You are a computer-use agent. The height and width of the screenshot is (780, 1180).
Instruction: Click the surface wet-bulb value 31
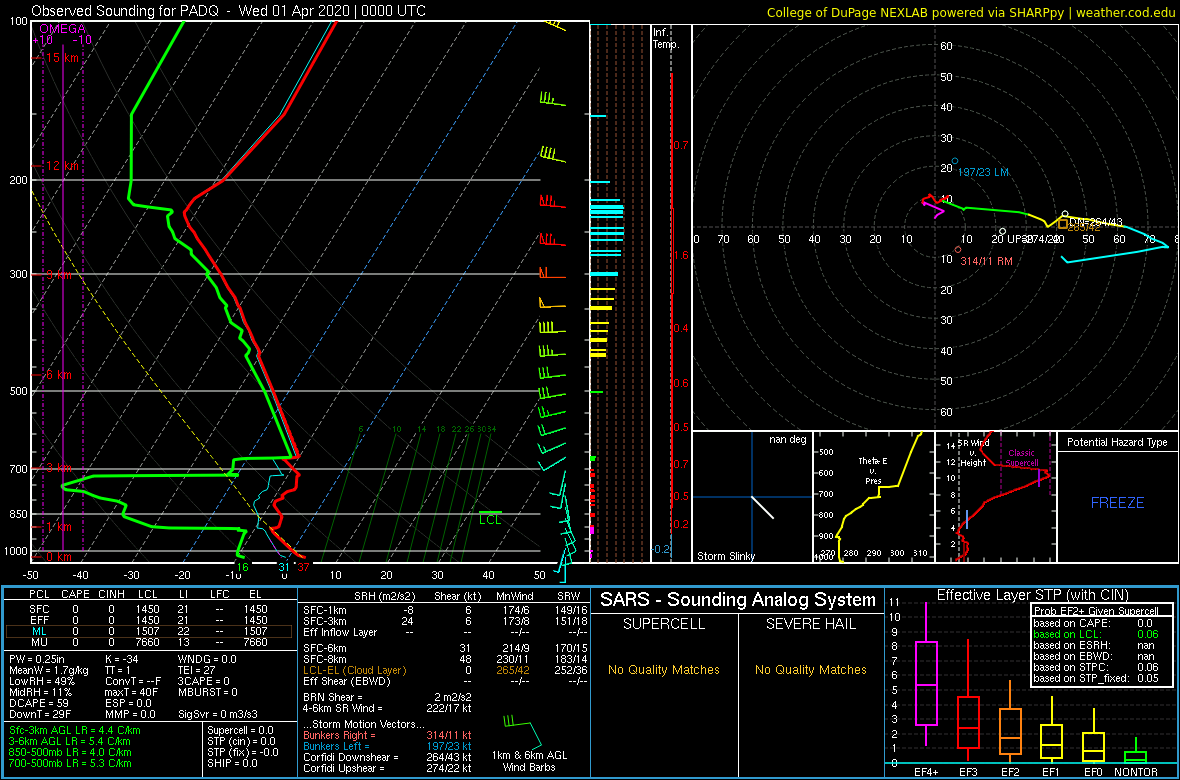(284, 567)
